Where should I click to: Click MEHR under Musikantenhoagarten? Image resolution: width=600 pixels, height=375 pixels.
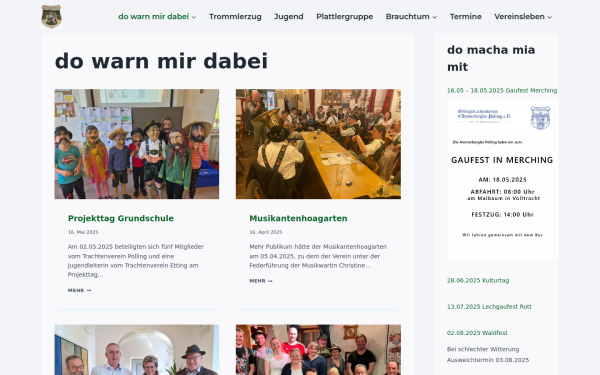[261, 281]
